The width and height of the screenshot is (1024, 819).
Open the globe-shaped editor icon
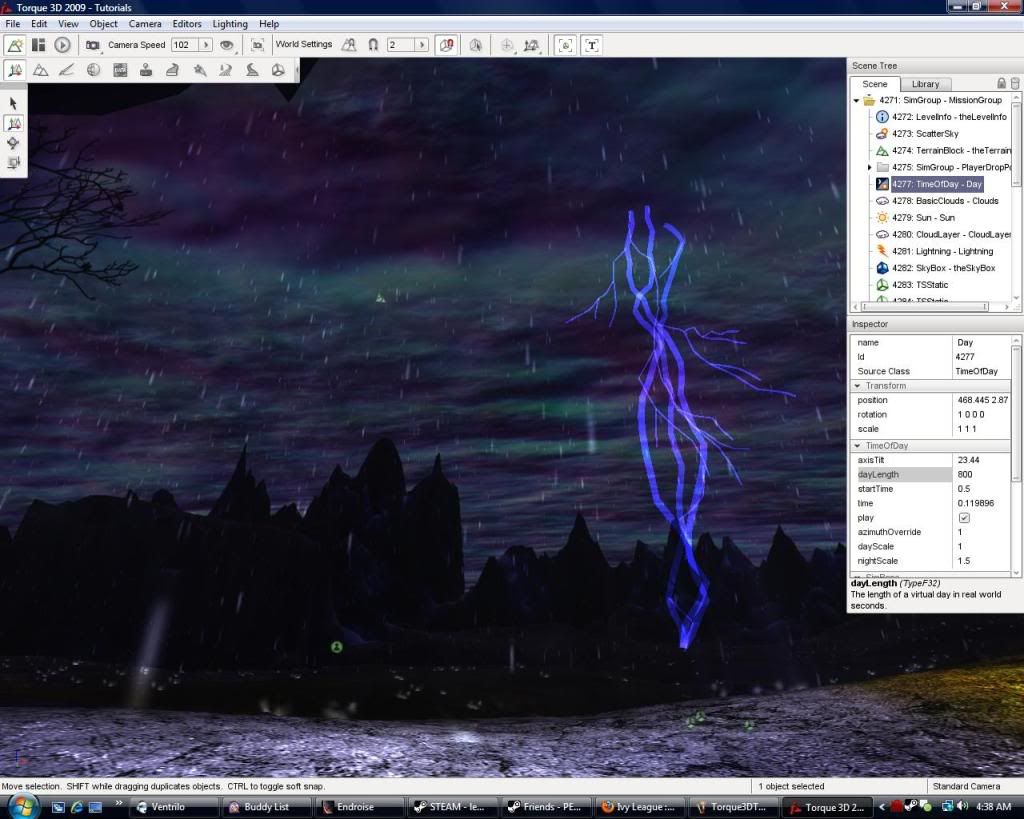(93, 70)
